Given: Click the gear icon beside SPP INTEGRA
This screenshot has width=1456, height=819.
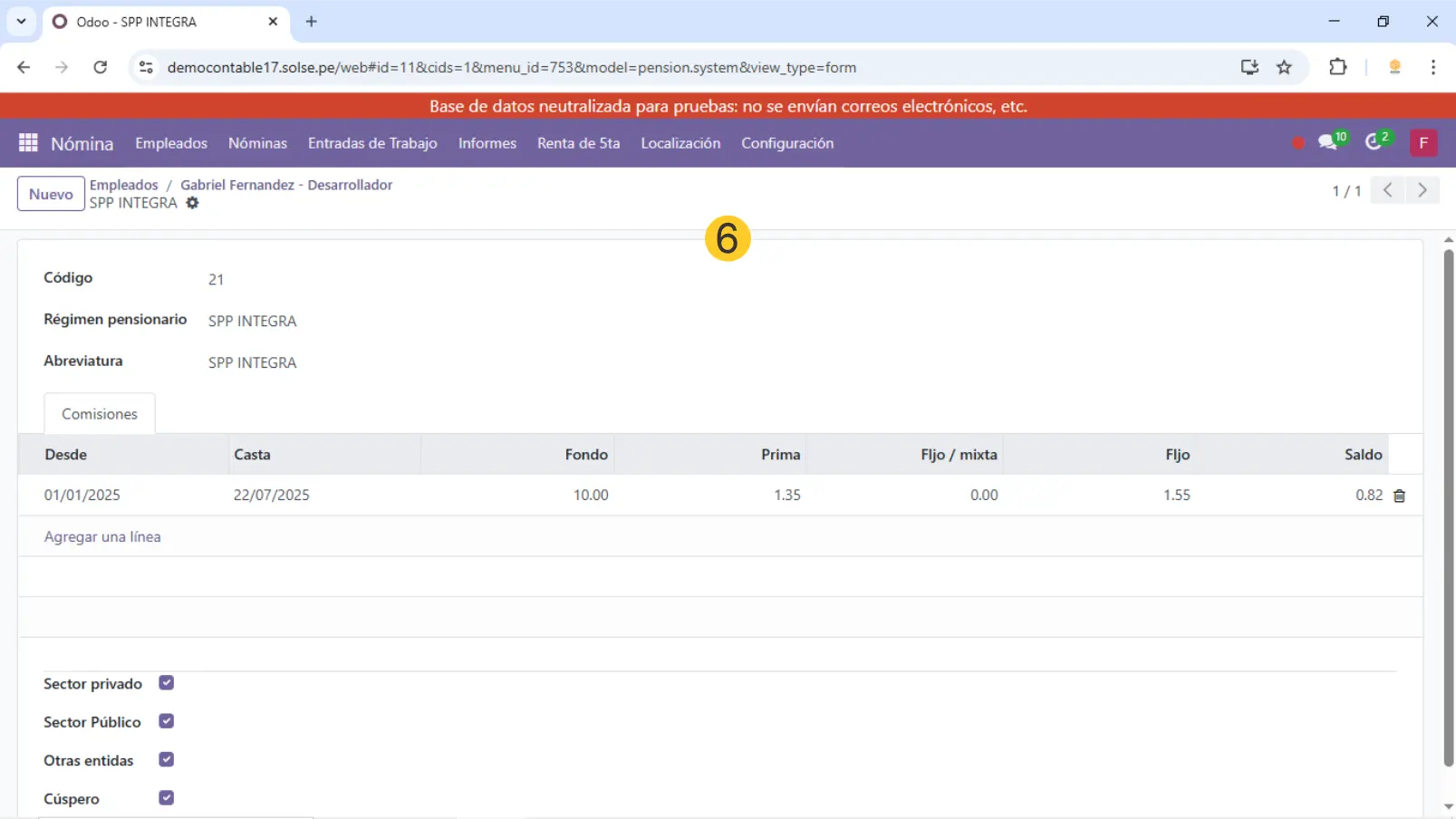Looking at the screenshot, I should (x=192, y=203).
